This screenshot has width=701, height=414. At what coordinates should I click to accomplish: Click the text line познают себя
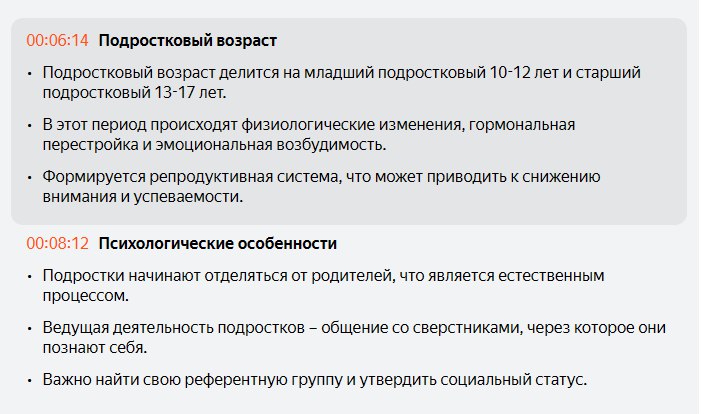95,347
